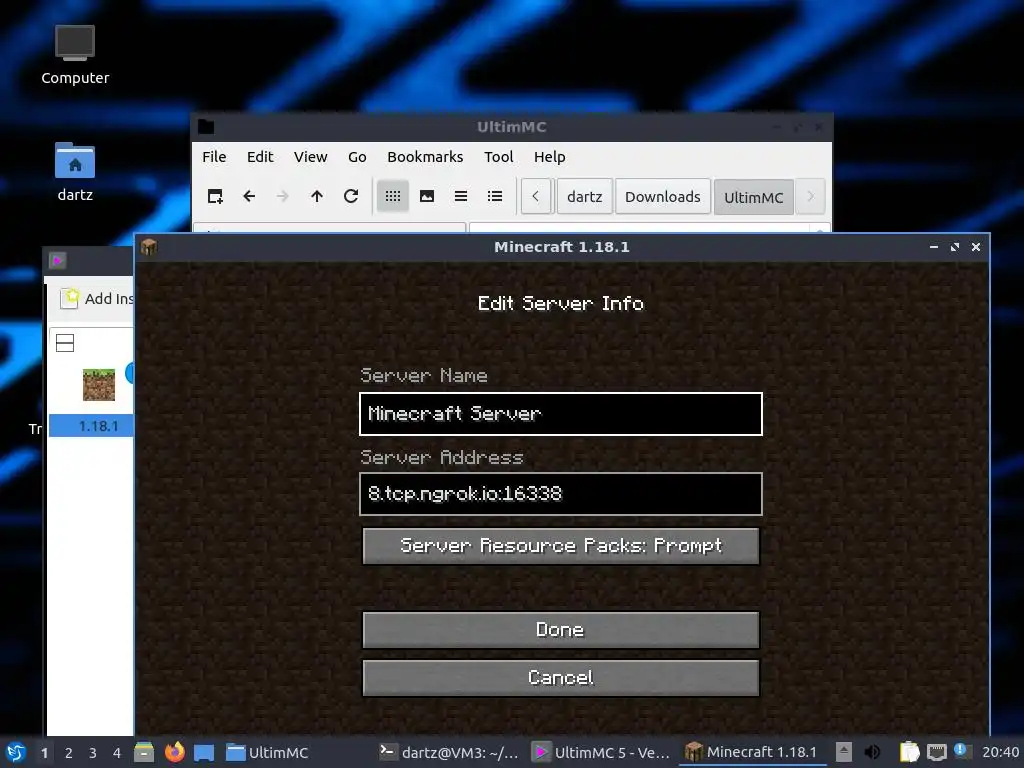Image resolution: width=1024 pixels, height=768 pixels.
Task: Open the clipboard tray icon
Action: coord(910,752)
